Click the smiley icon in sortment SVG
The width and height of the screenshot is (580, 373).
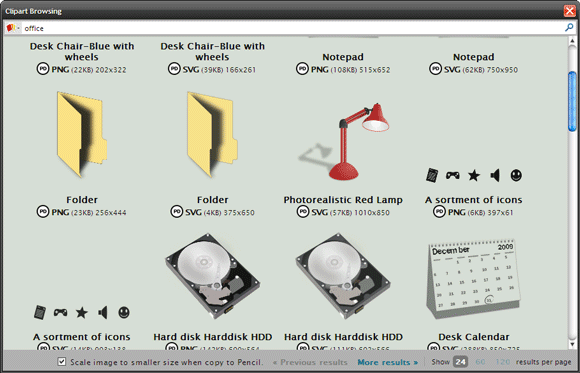point(124,312)
